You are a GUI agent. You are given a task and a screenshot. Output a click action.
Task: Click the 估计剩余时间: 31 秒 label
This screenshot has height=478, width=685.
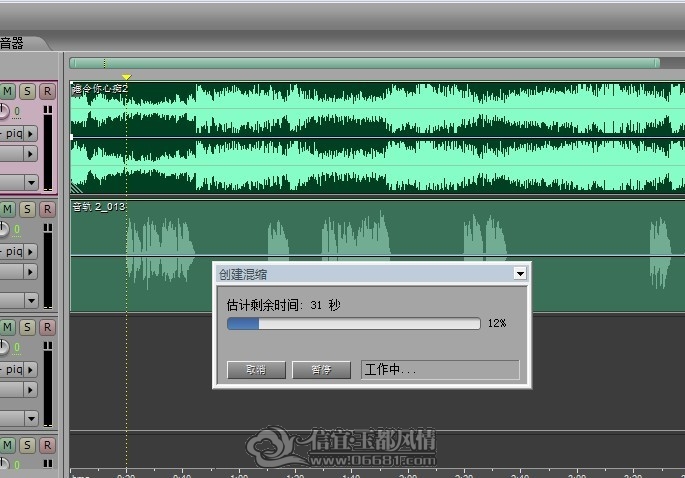click(284, 305)
